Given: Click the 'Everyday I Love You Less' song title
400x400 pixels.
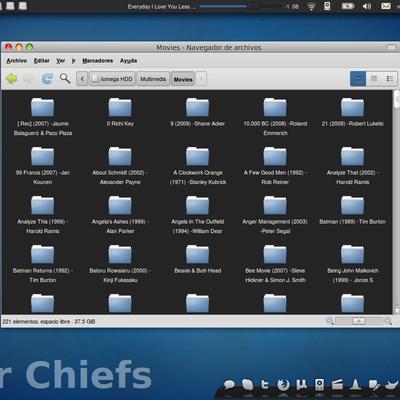Looking at the screenshot, I should [x=161, y=6].
